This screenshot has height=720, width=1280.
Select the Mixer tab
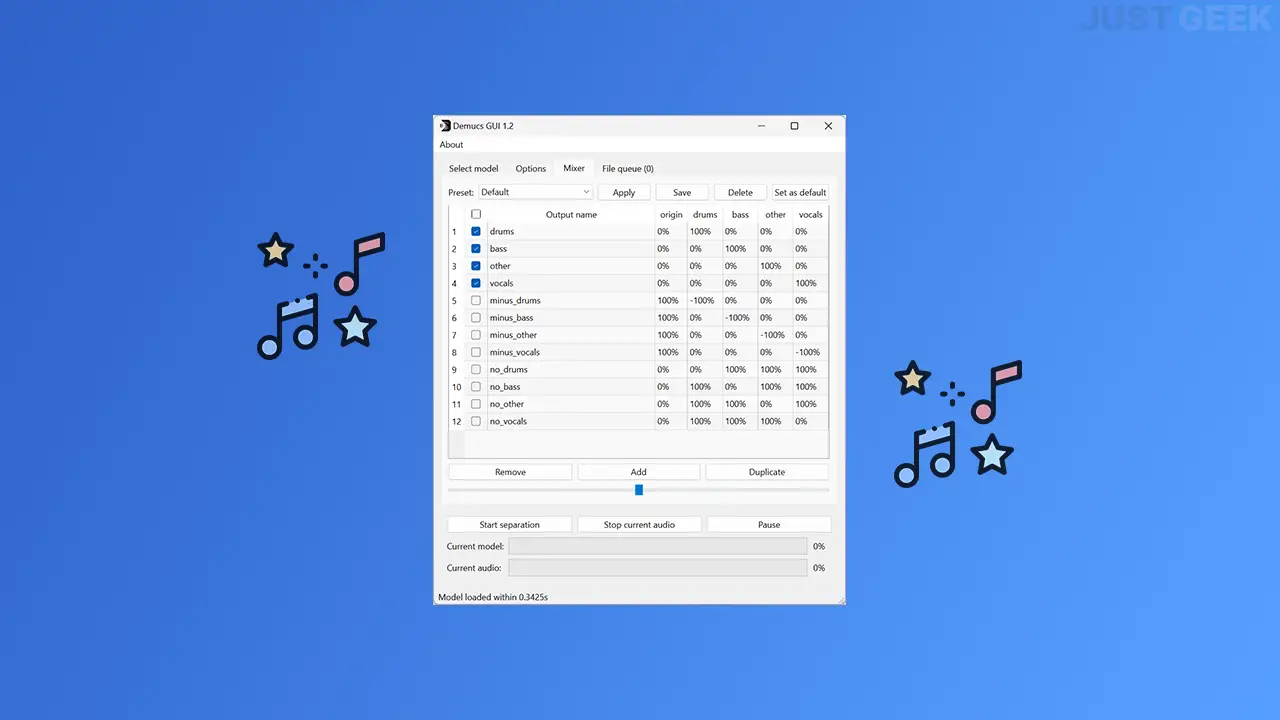point(574,168)
